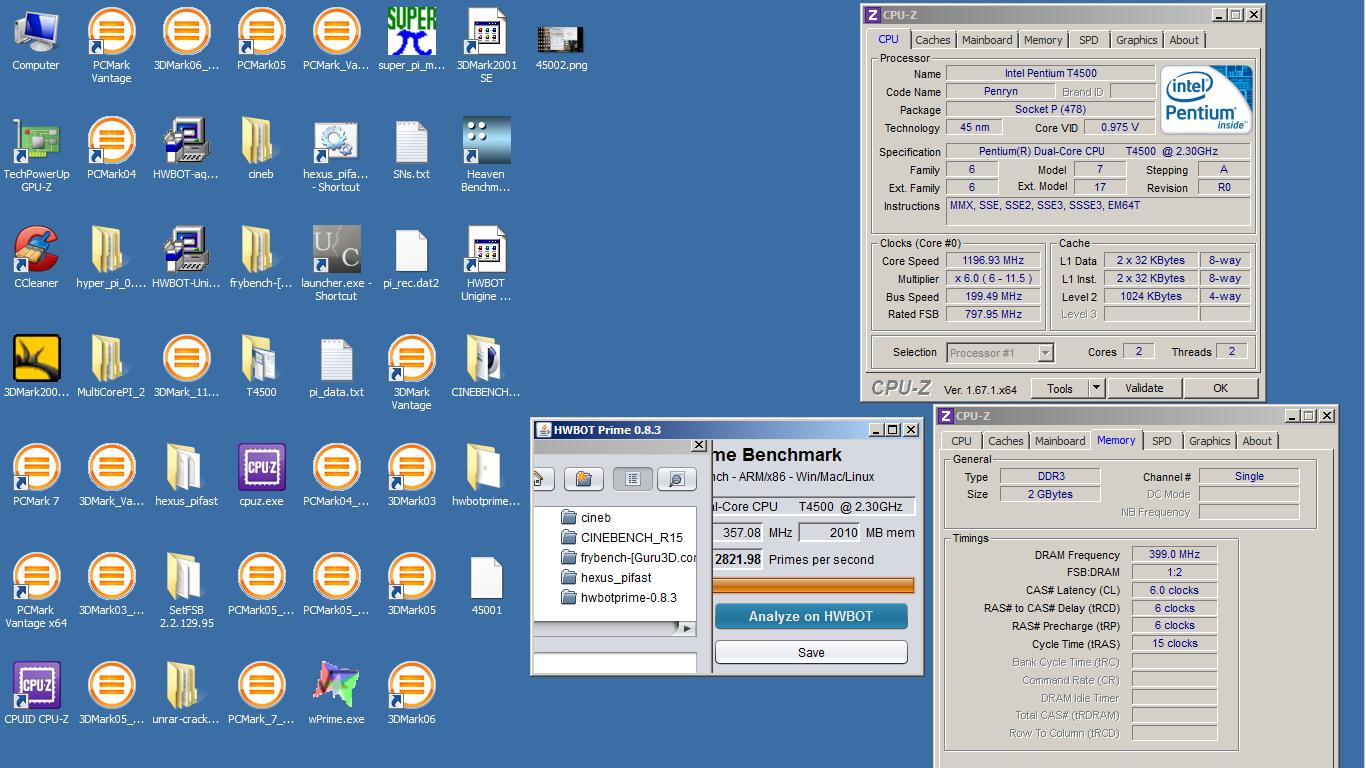
Task: Open the Computer desktop icon
Action: (x=36, y=40)
